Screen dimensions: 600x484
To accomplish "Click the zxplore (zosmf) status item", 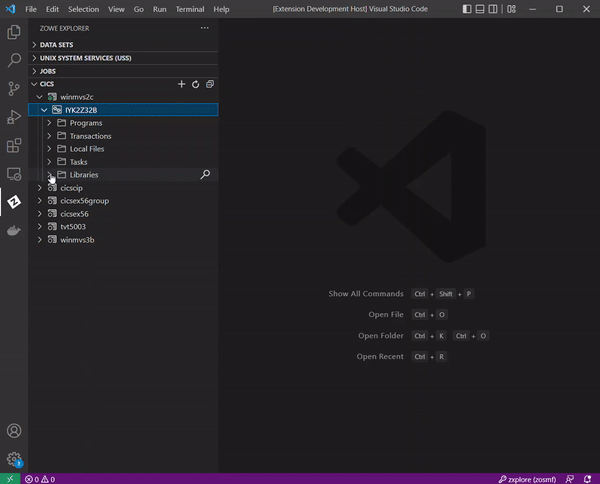I will (527, 479).
